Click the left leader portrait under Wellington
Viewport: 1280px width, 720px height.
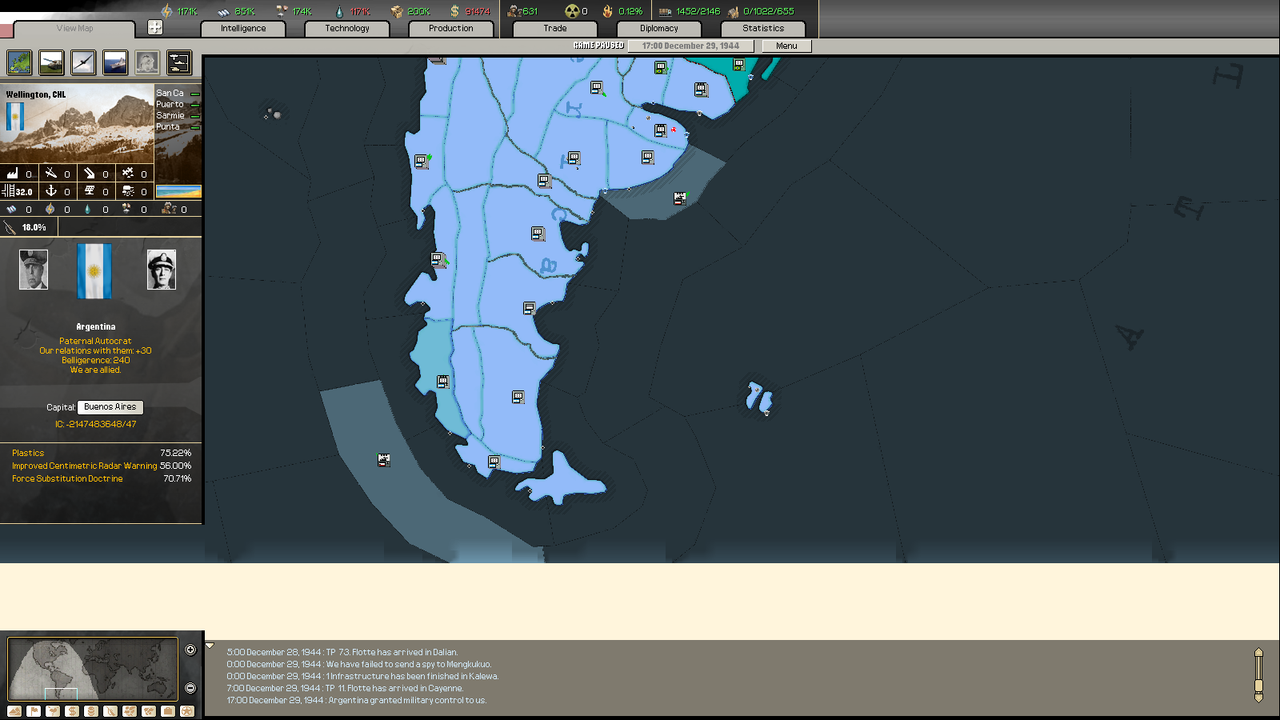coord(33,270)
